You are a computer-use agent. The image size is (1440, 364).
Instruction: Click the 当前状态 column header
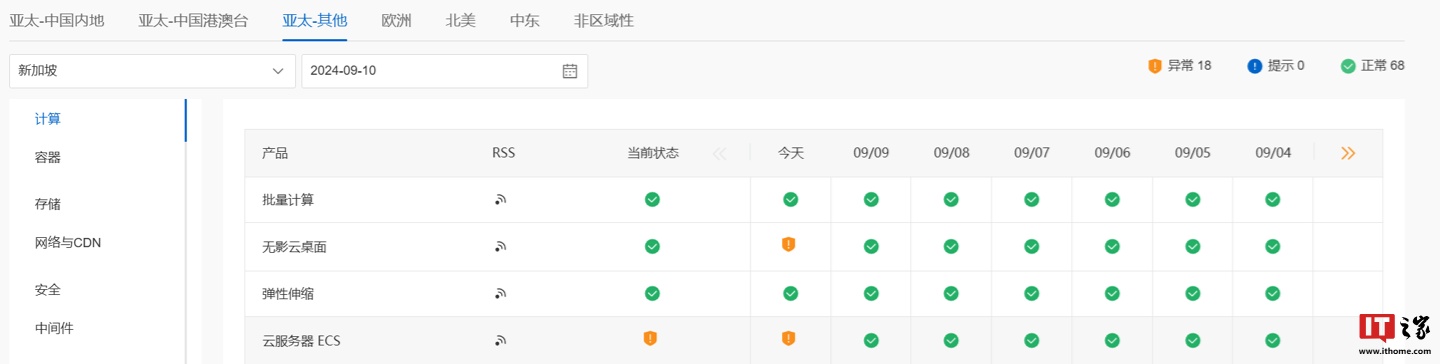tap(653, 153)
